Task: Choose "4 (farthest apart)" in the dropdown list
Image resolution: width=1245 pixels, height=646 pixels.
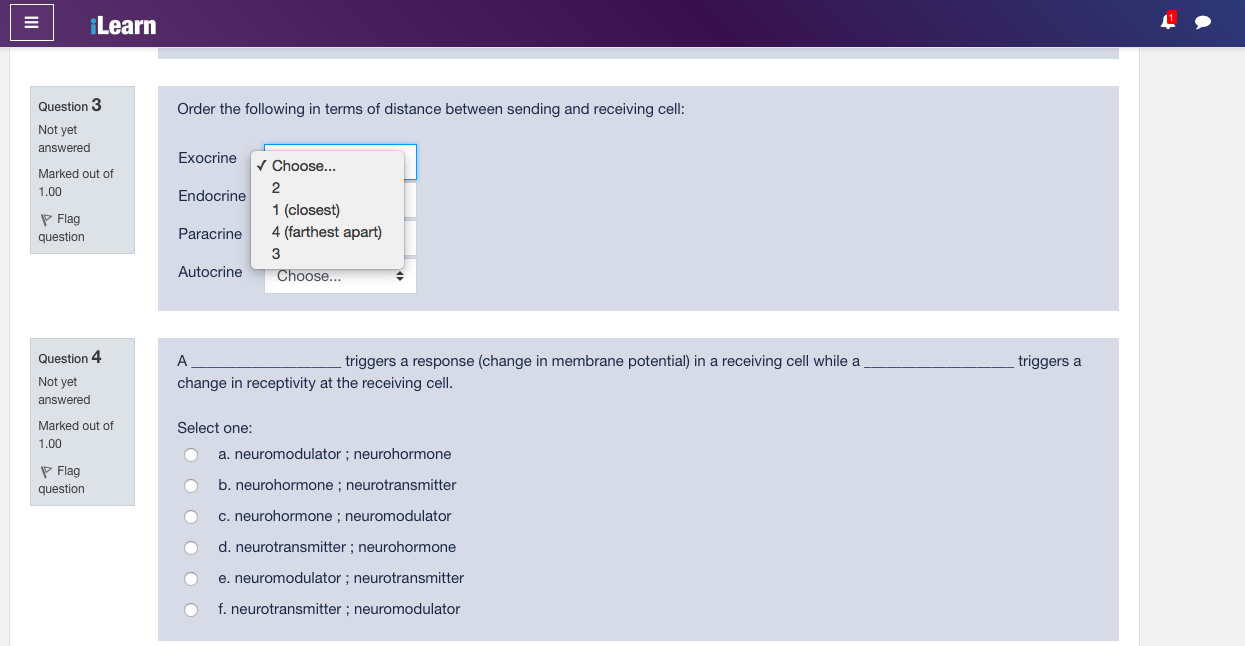Action: click(327, 232)
